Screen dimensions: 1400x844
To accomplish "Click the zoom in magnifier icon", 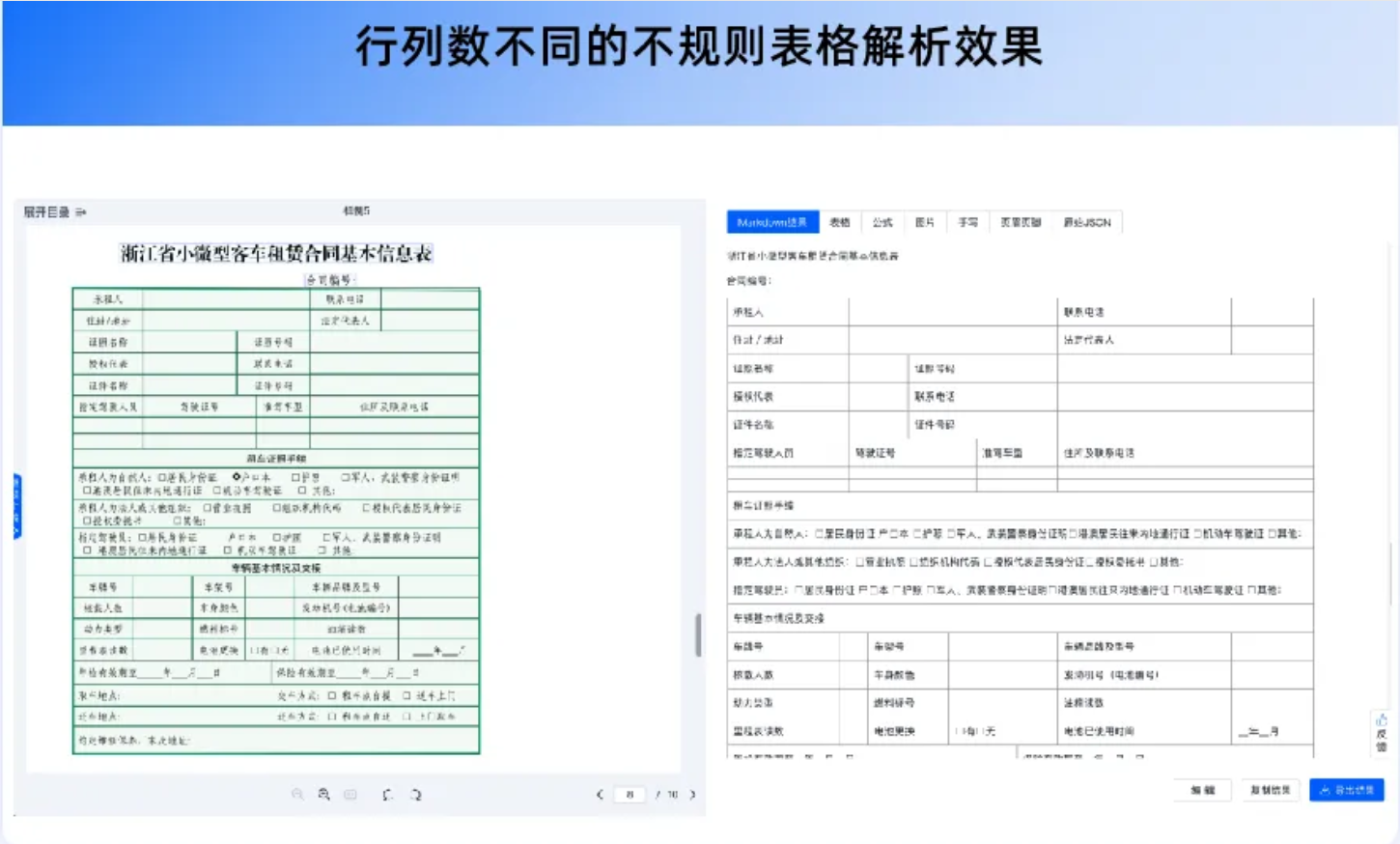I will coord(324,794).
